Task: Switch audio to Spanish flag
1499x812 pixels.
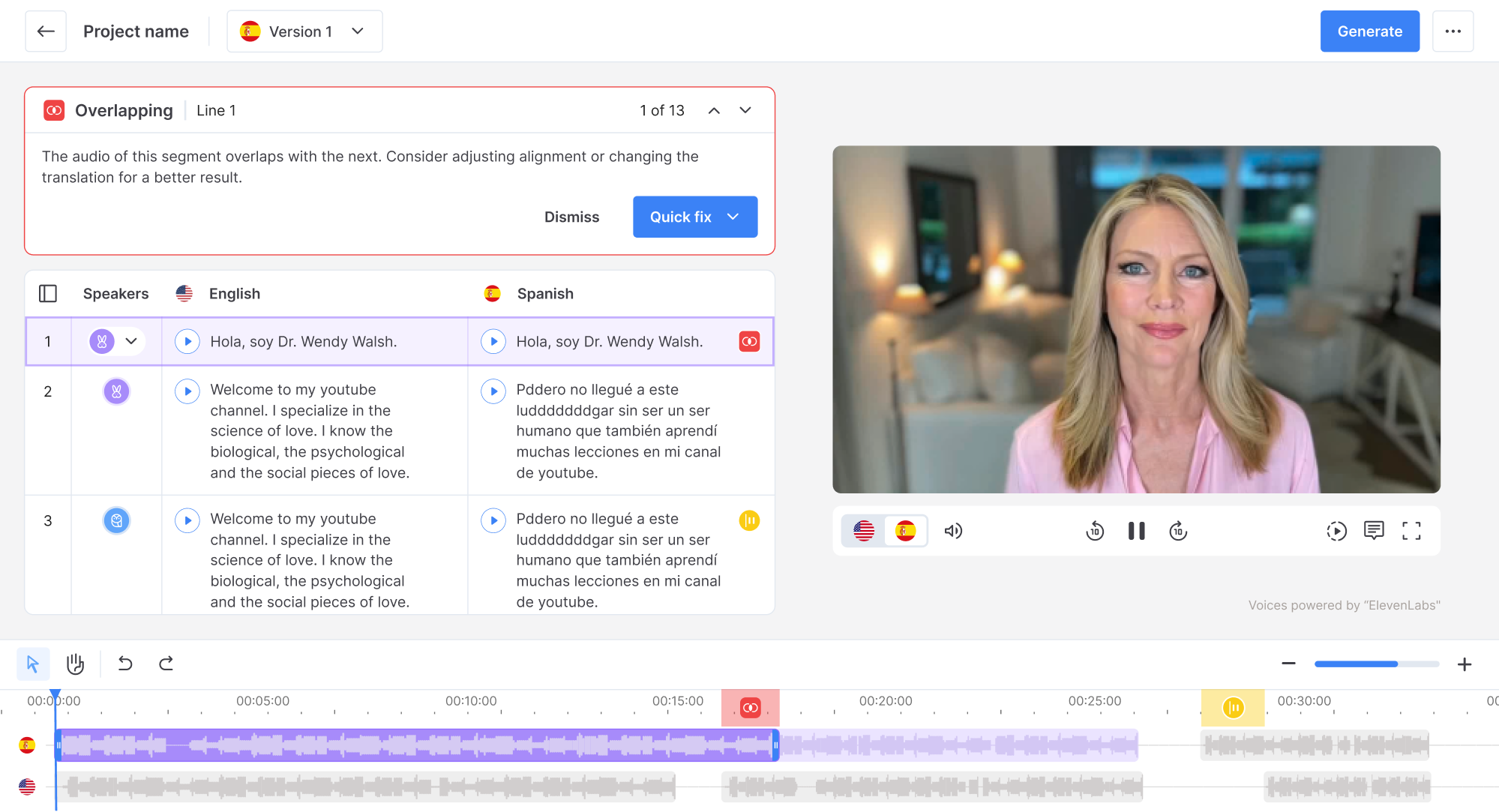Action: pyautogui.click(x=906, y=531)
